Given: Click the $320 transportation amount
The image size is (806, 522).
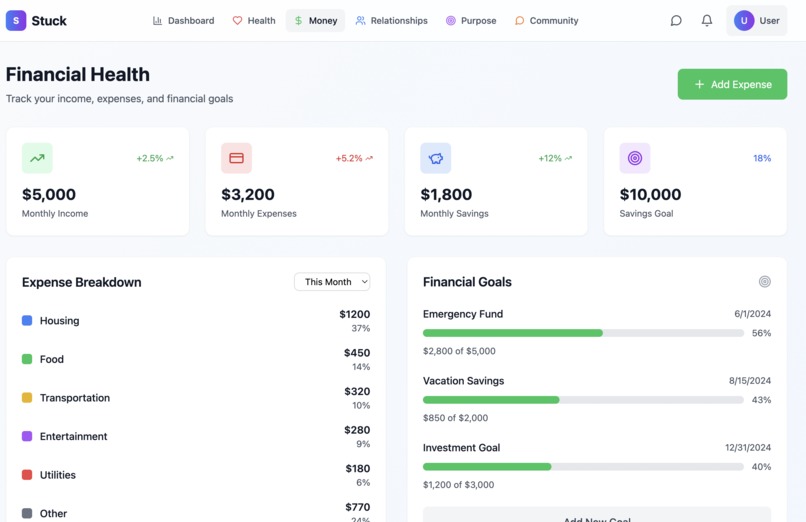Looking at the screenshot, I should tap(357, 391).
